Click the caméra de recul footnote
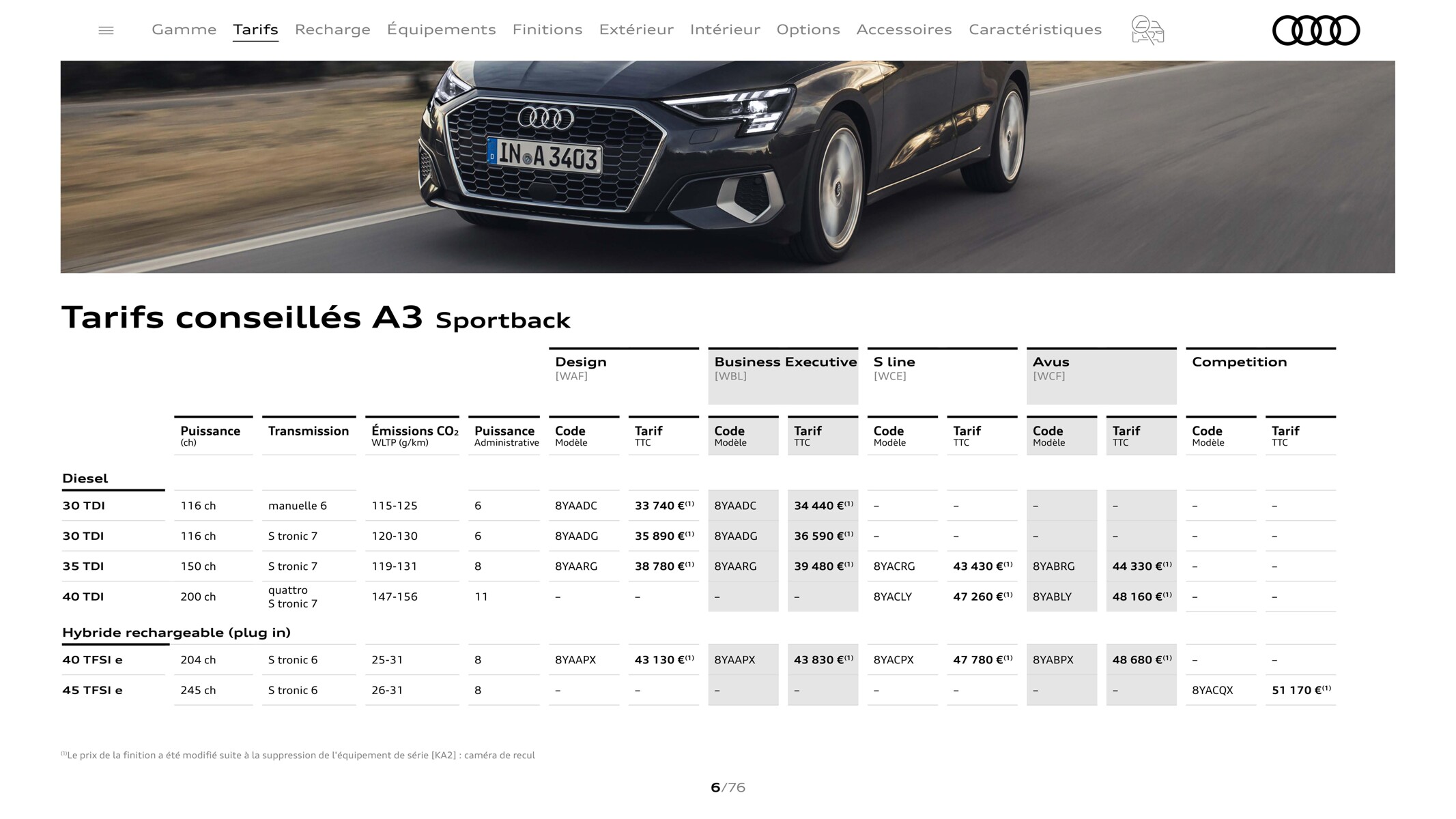Screen dimensions: 1456x819 (298, 755)
